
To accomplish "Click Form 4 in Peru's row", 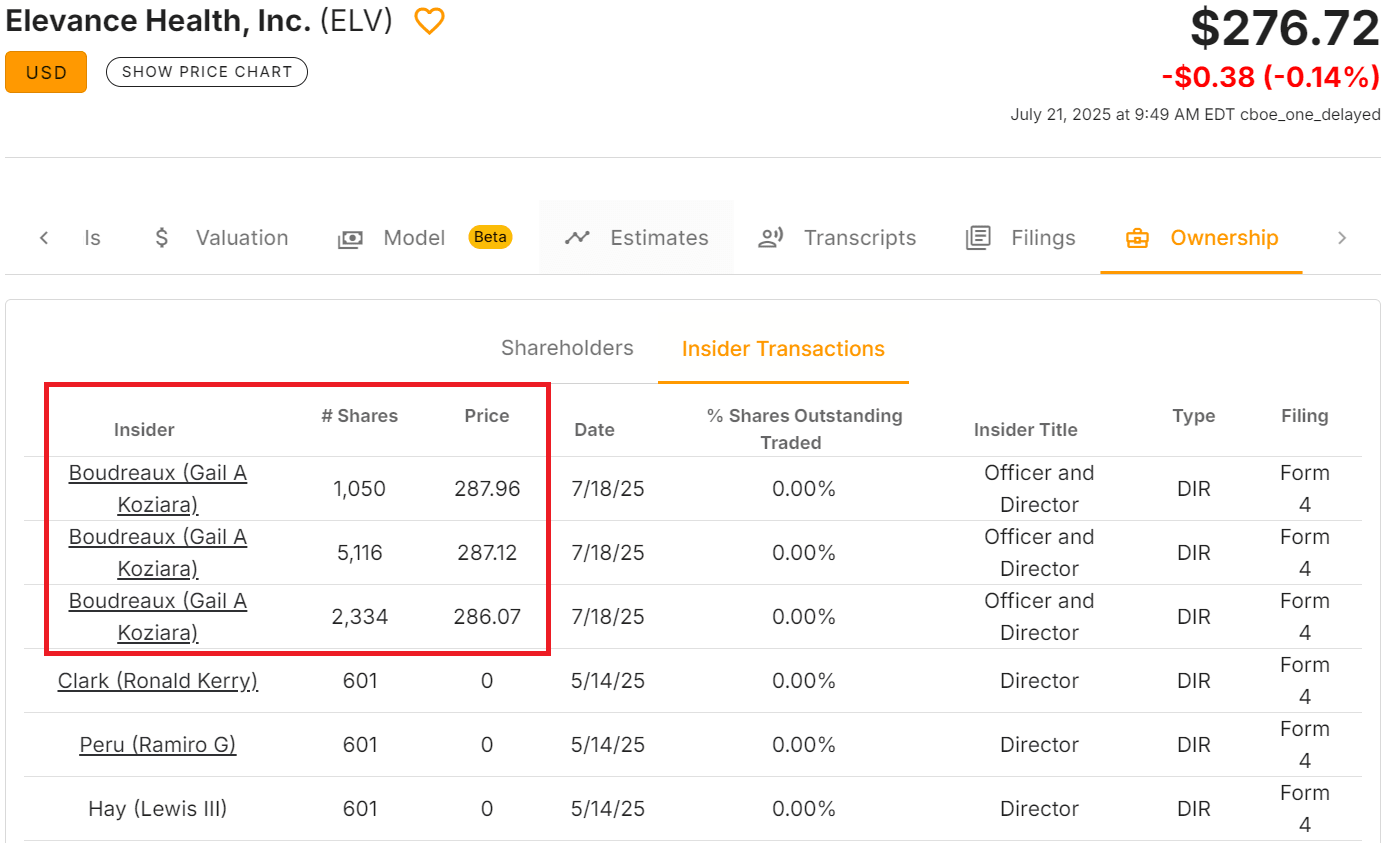I will [x=1305, y=745].
